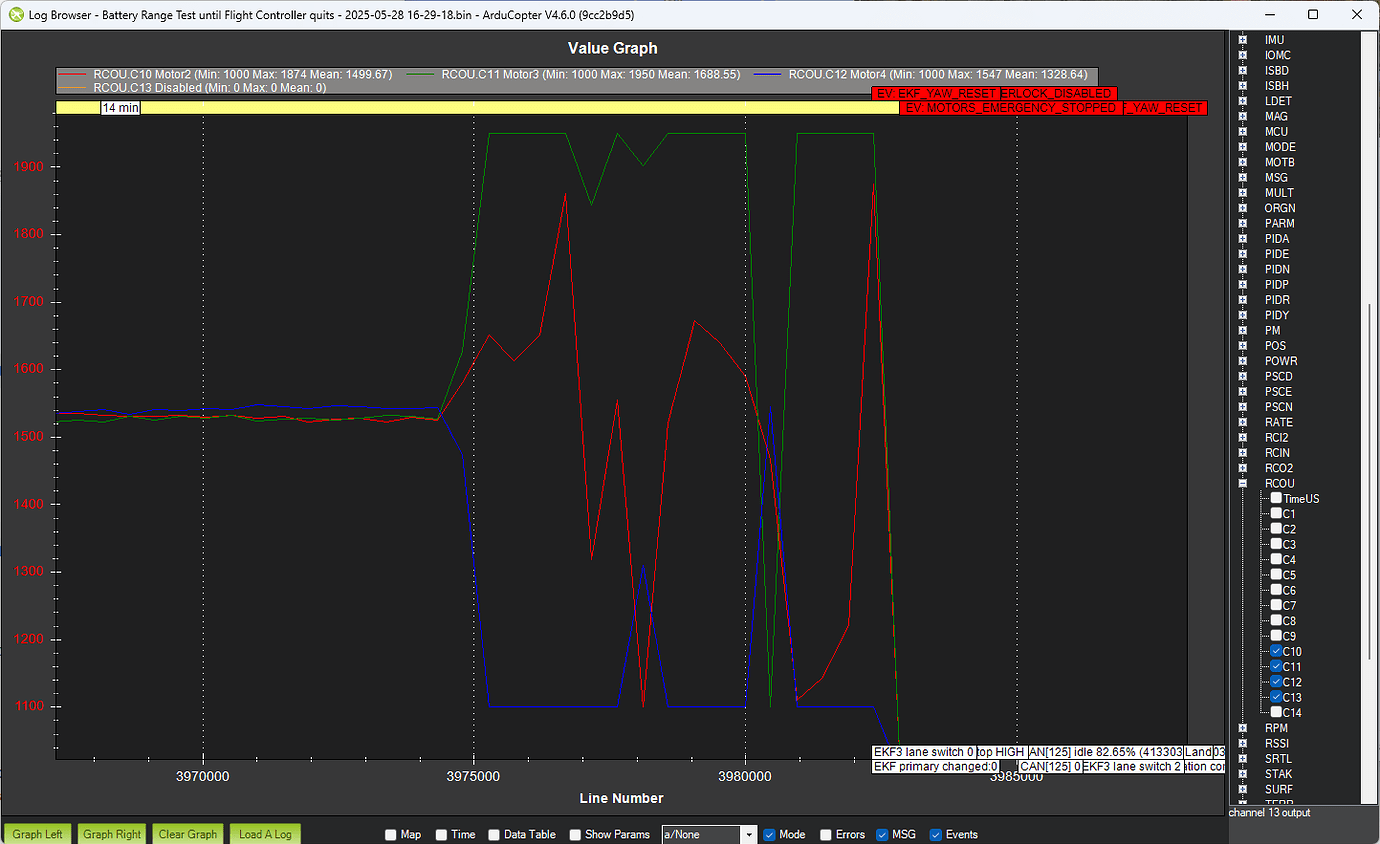This screenshot has height=844, width=1380.
Task: Click Load A Log
Action: [x=264, y=833]
